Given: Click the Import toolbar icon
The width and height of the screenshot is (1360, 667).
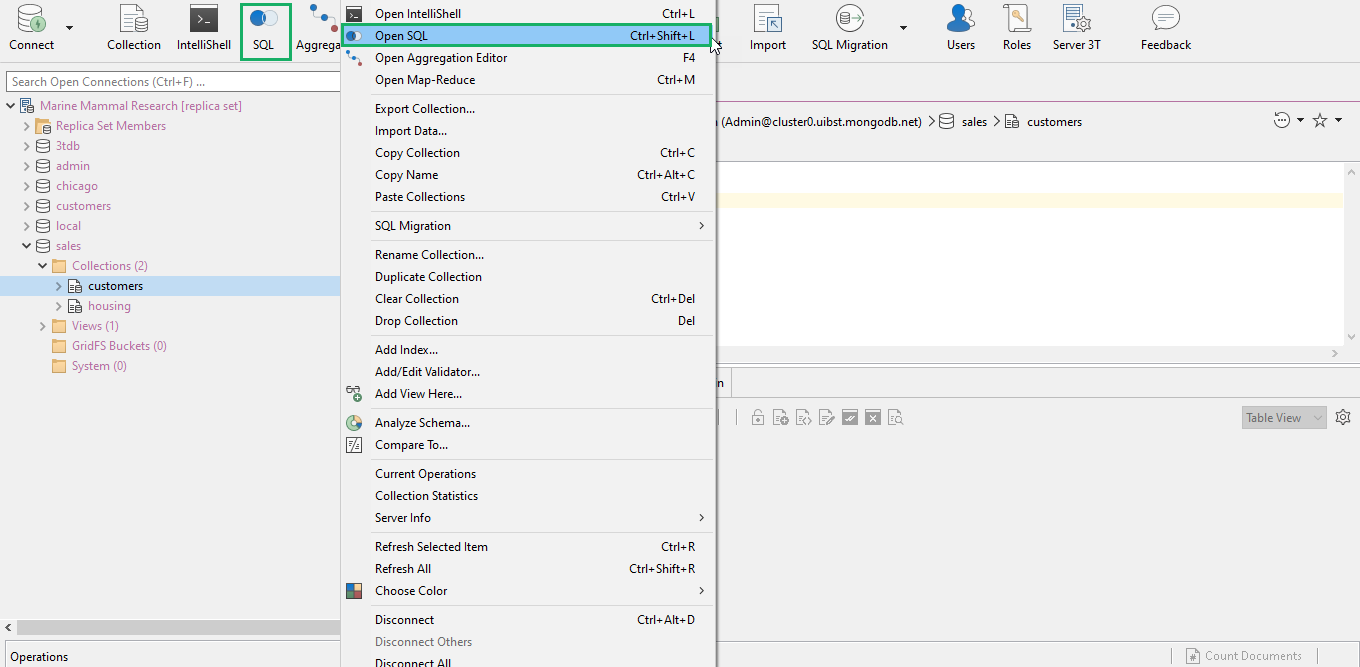Looking at the screenshot, I should click(x=767, y=30).
